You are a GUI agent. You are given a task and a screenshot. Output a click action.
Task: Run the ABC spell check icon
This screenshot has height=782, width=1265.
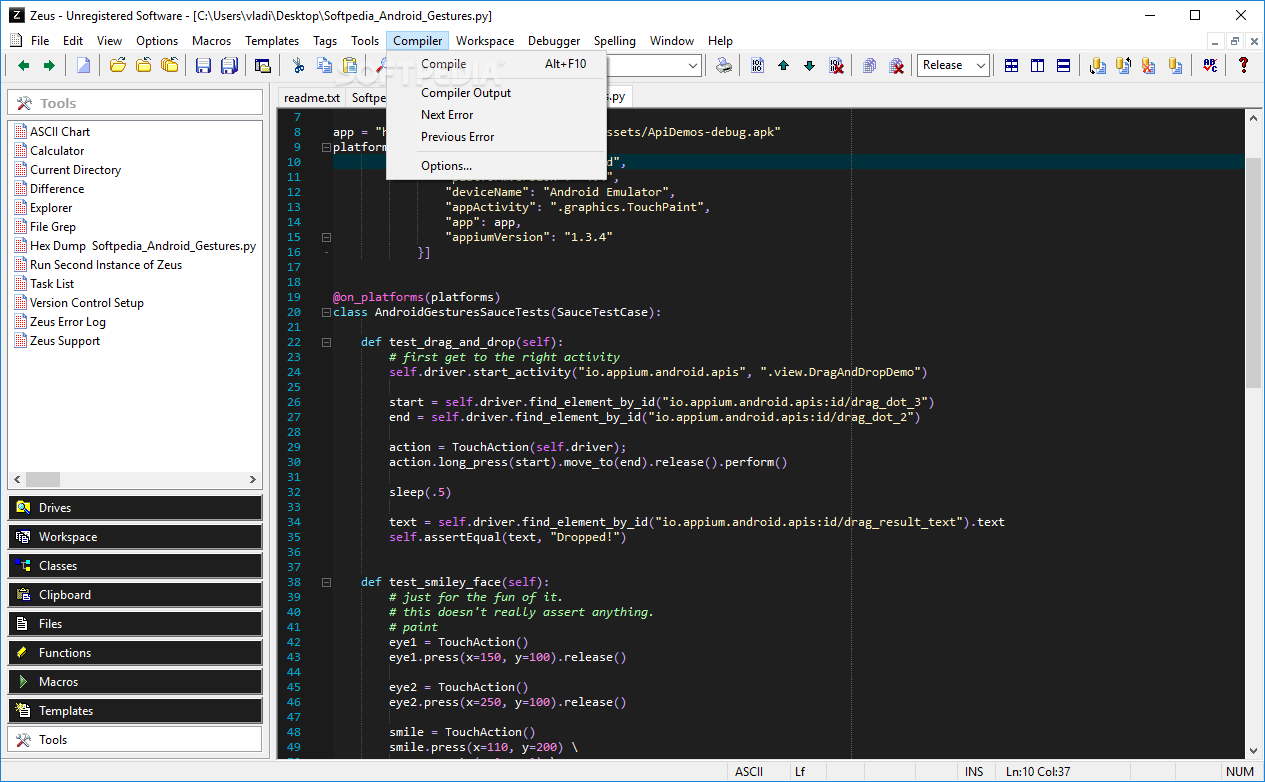click(1210, 66)
